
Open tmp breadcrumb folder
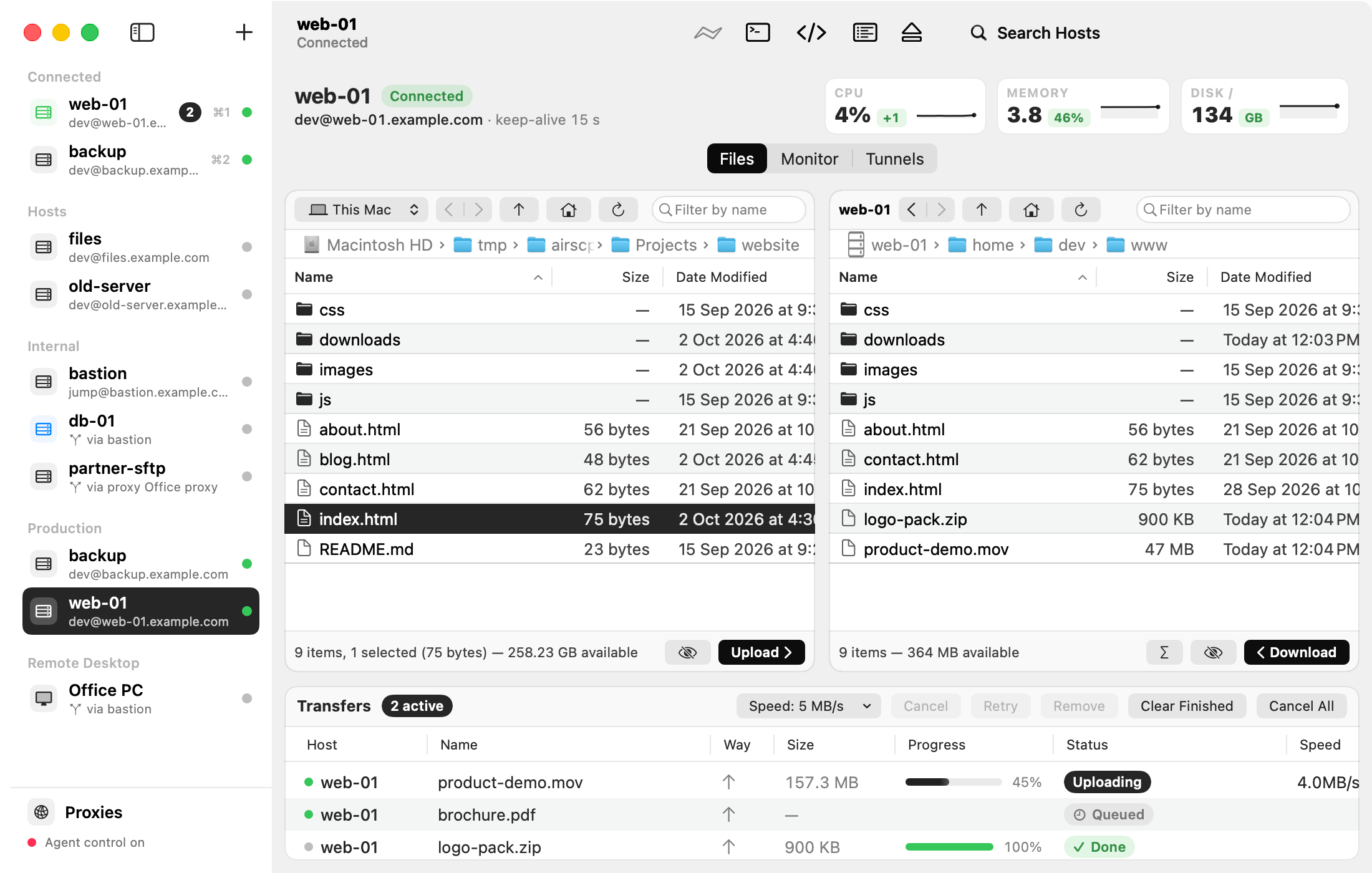[480, 245]
